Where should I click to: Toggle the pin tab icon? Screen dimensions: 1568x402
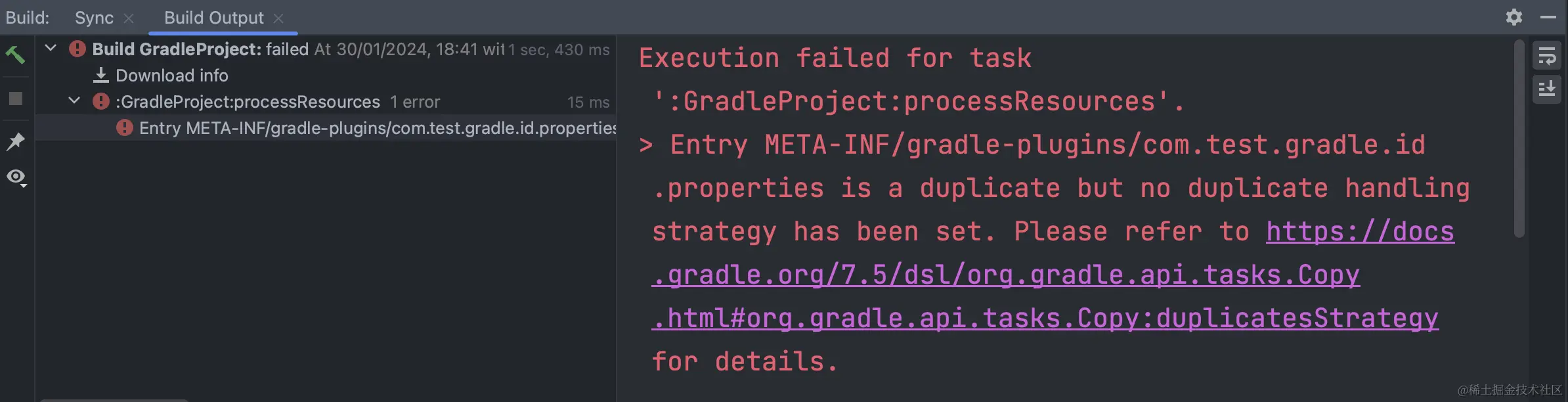click(16, 141)
